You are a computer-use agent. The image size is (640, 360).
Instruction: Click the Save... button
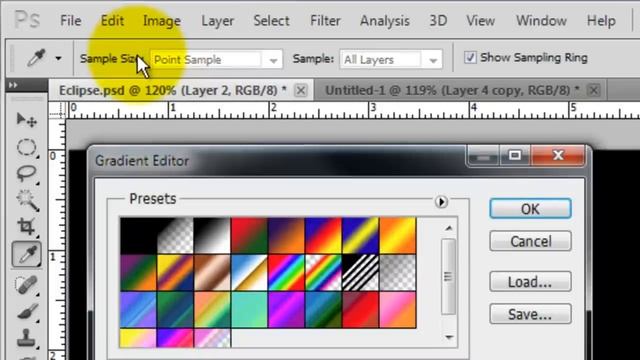530,314
